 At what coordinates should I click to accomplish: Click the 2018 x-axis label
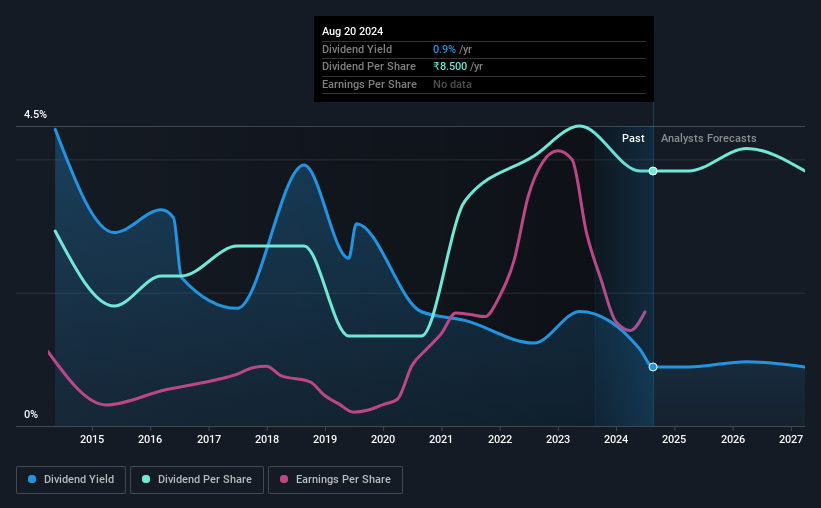click(267, 439)
